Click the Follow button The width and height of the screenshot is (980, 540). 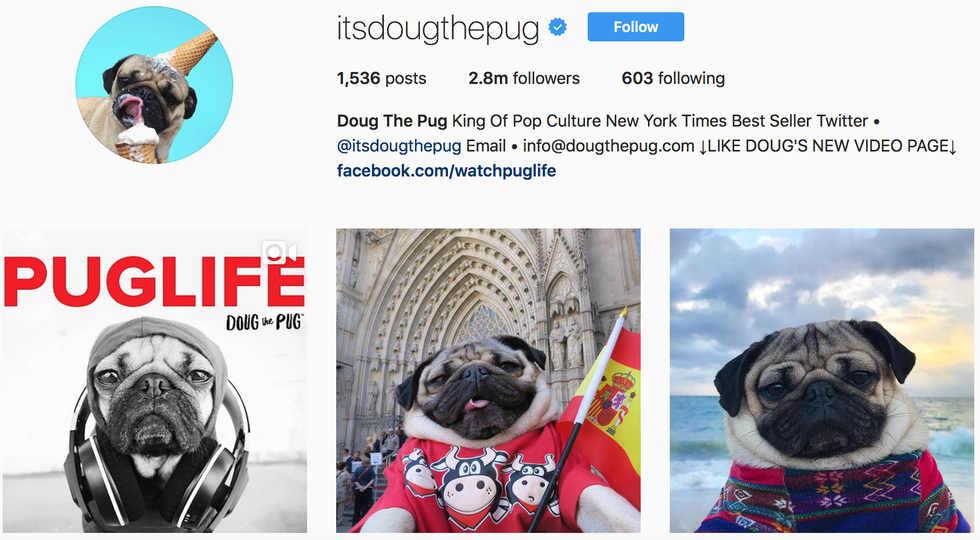pyautogui.click(x=636, y=27)
